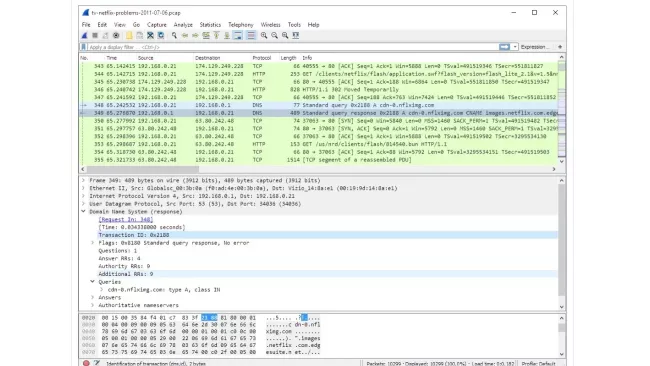Image resolution: width=650 pixels, height=366 pixels.
Task: Collapse Domain Name System (response) node
Action: click(84, 211)
